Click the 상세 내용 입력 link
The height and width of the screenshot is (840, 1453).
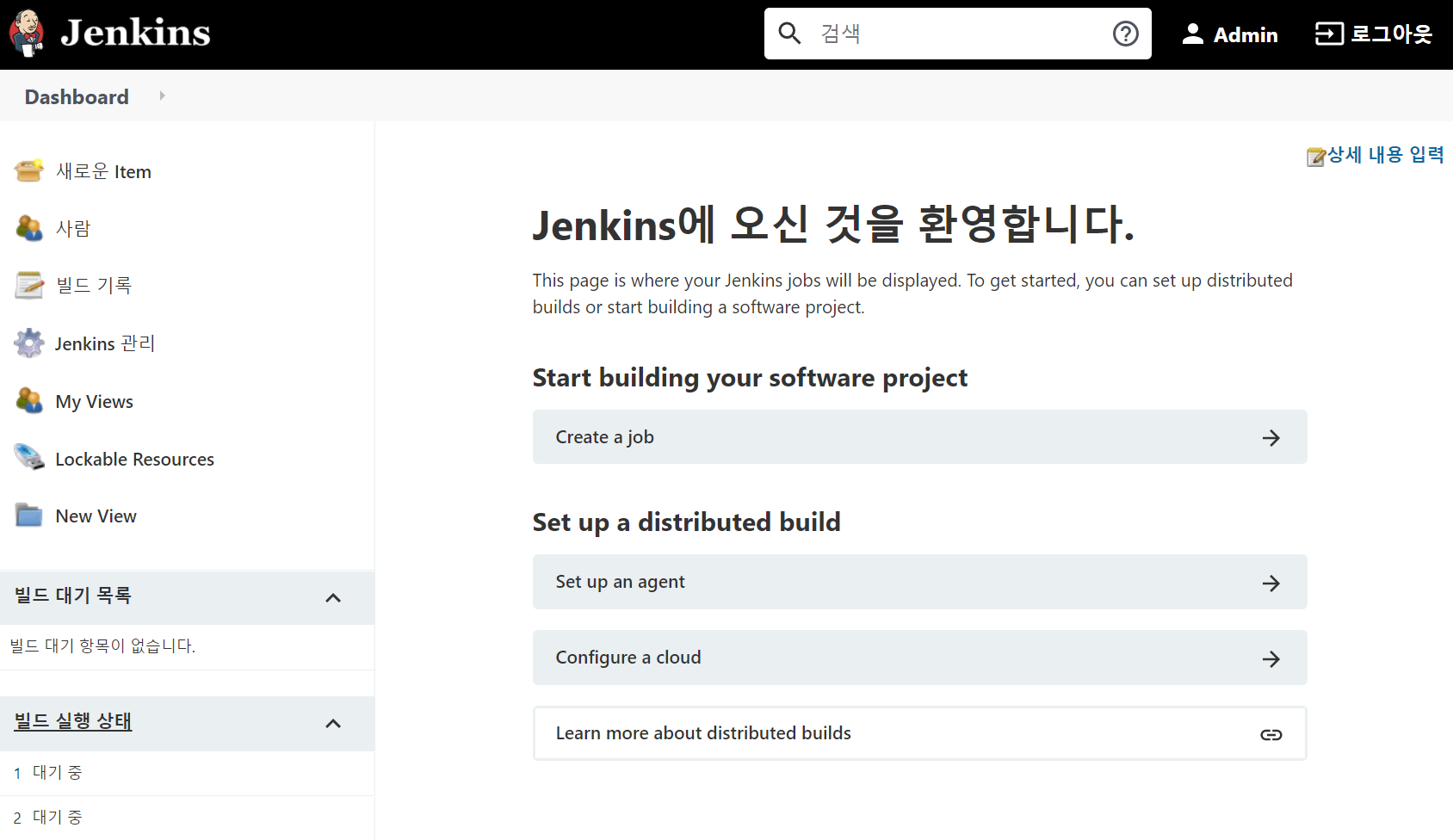[x=1385, y=154]
